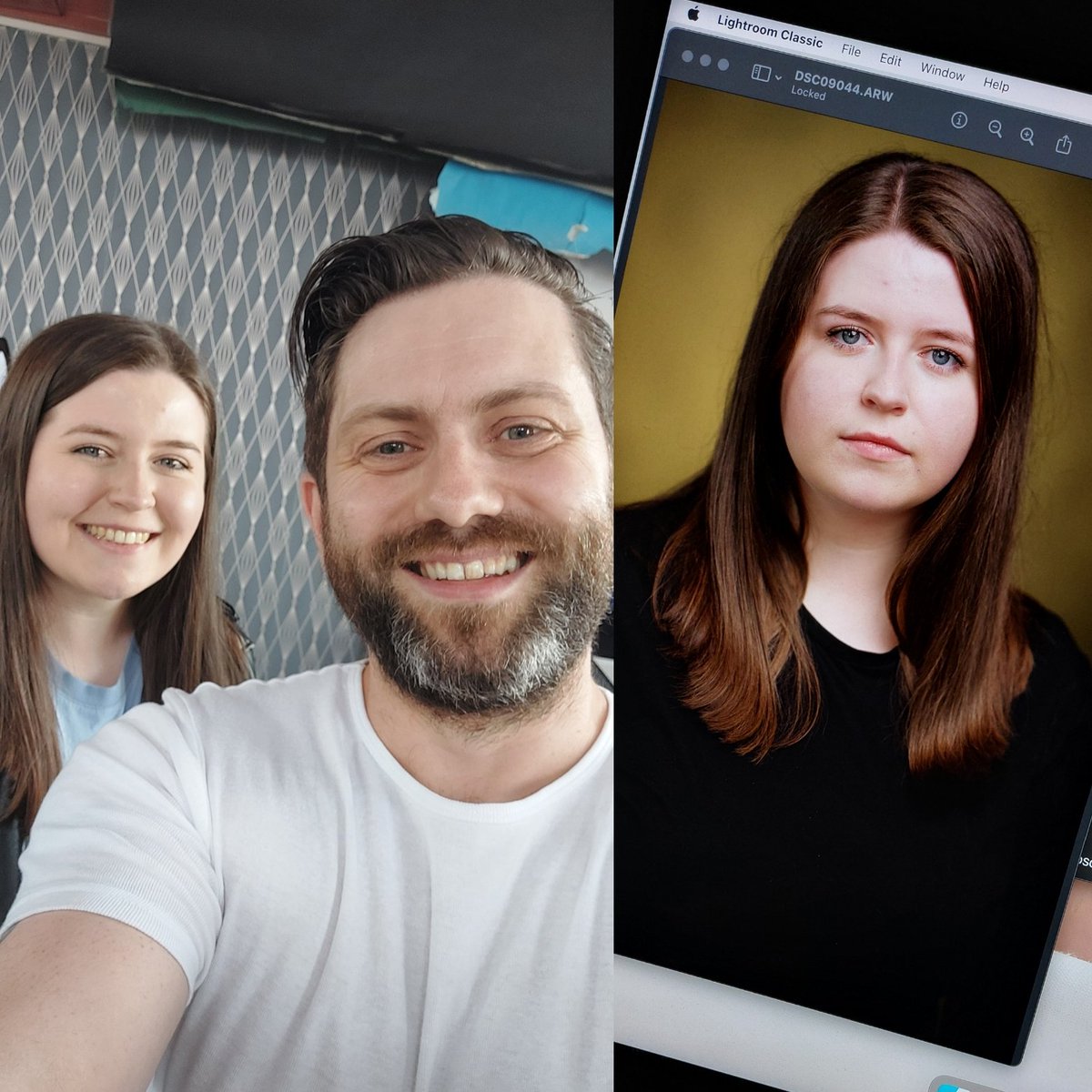Zoom in using the plus magnifier

pyautogui.click(x=1027, y=136)
